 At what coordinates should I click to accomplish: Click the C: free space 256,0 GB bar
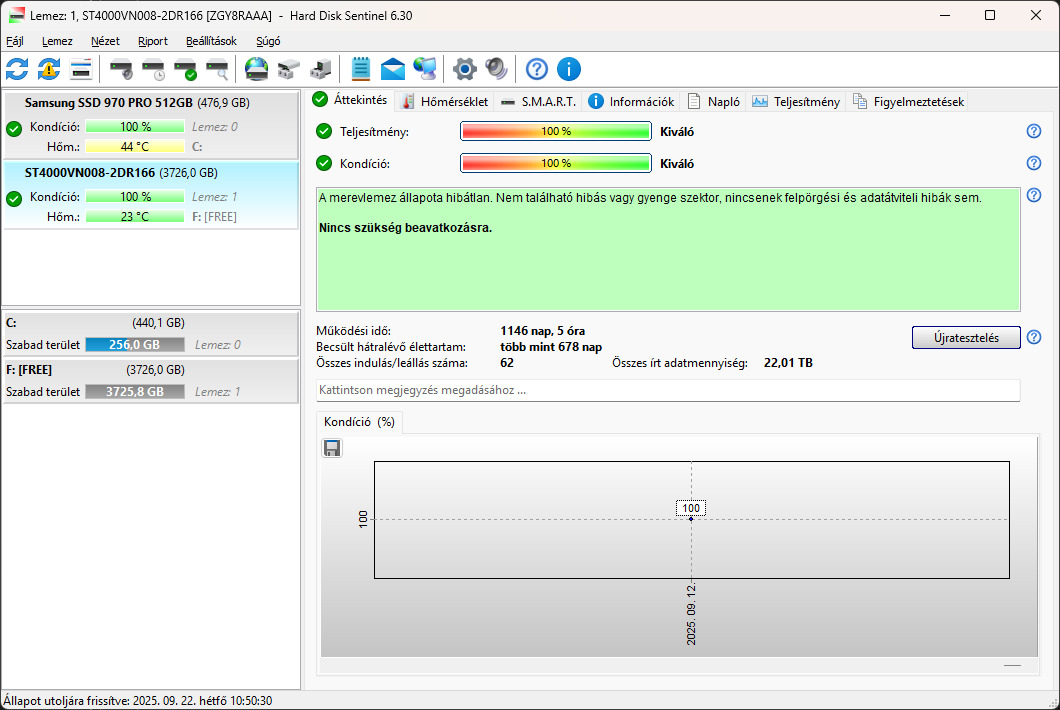[135, 345]
